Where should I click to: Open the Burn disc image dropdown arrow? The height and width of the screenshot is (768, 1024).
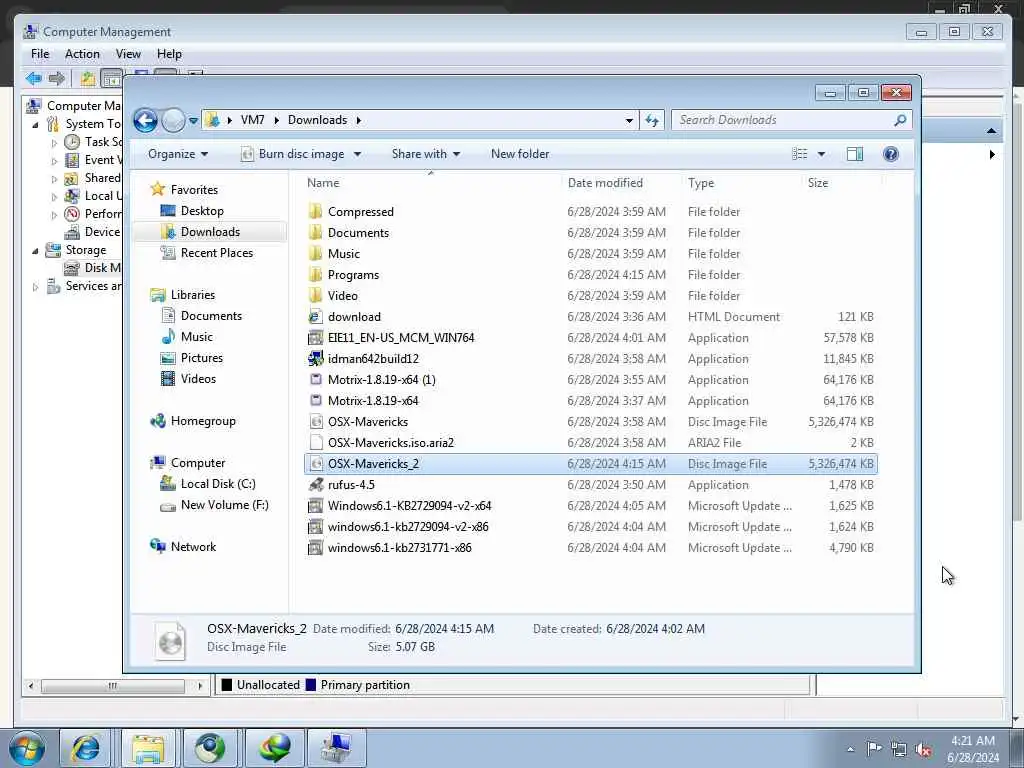[x=357, y=155]
